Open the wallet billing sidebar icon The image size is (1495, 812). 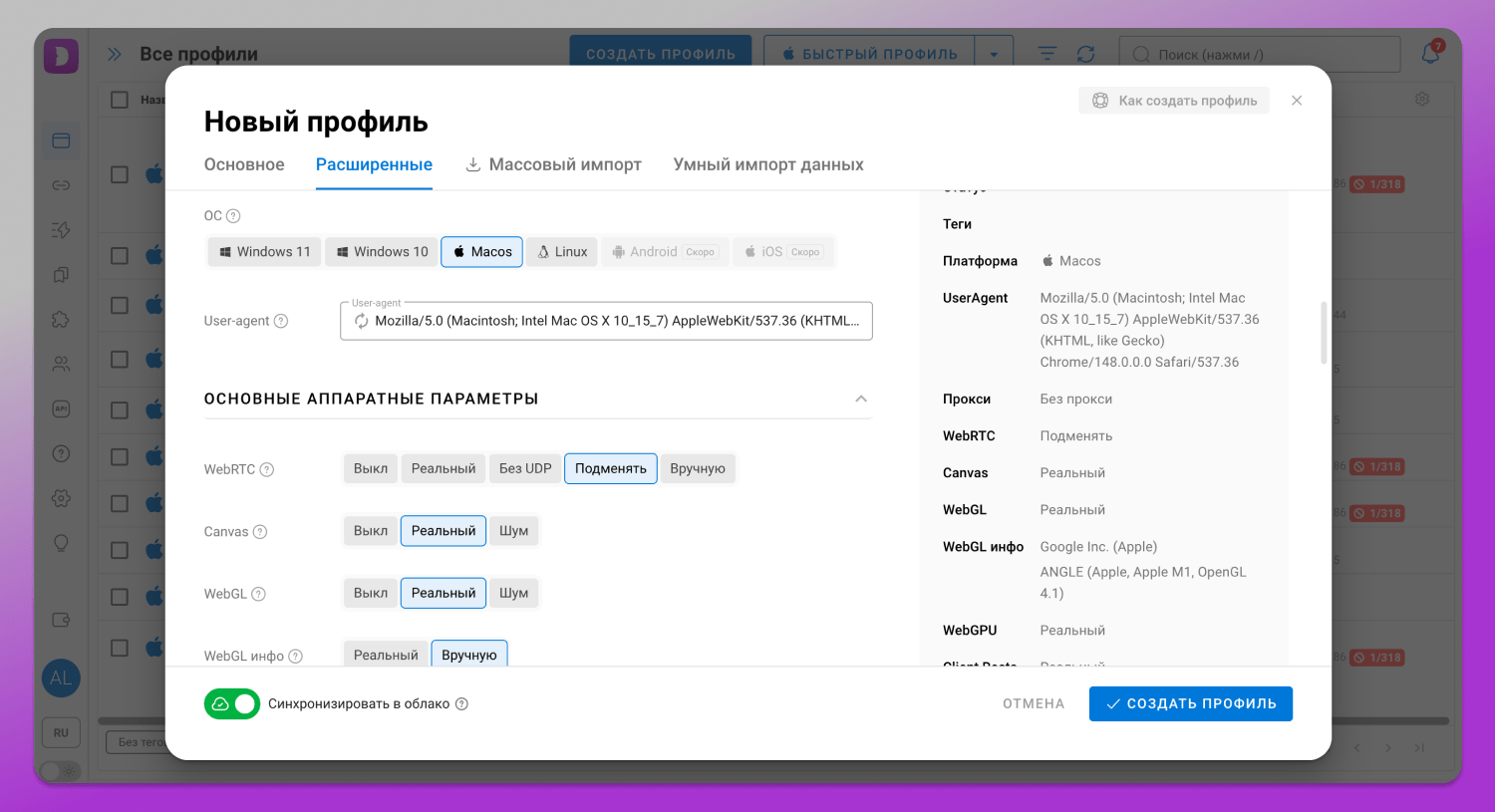point(61,620)
